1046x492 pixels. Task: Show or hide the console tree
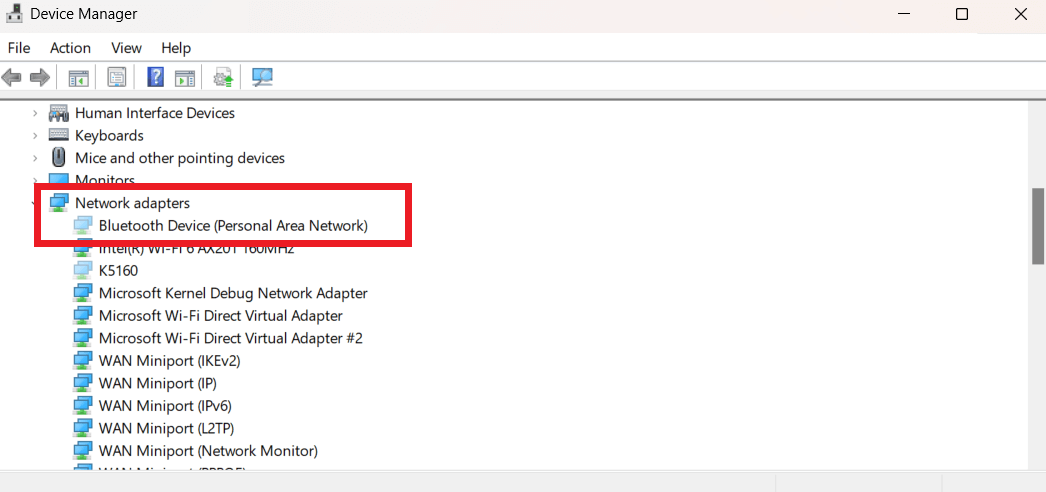point(79,77)
